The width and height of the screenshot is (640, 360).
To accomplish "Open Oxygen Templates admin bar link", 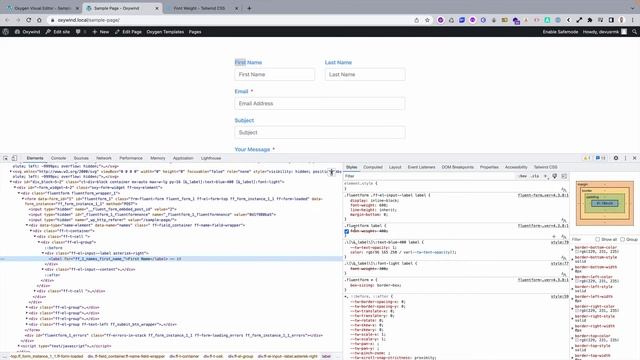I will (165, 32).
